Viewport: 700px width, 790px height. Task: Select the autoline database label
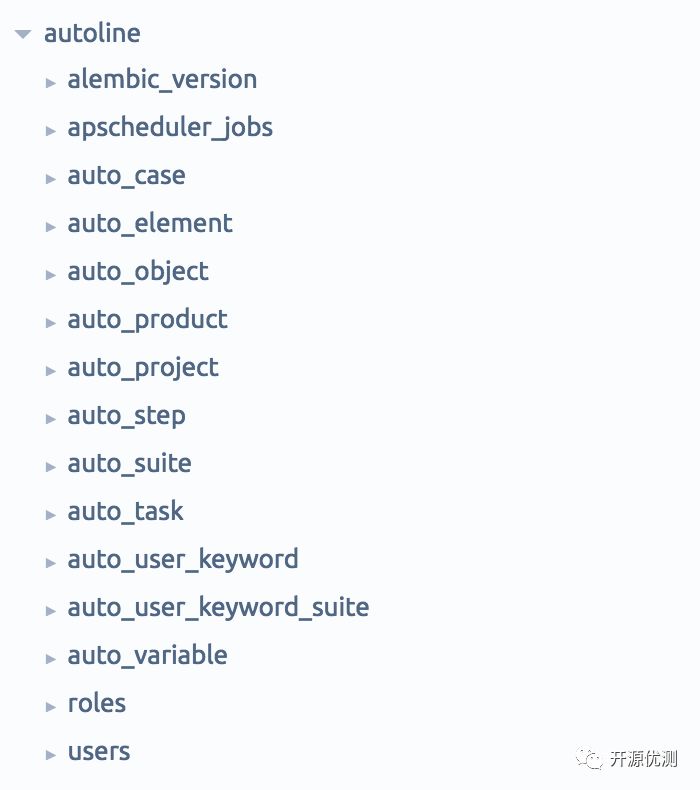pyautogui.click(x=92, y=33)
